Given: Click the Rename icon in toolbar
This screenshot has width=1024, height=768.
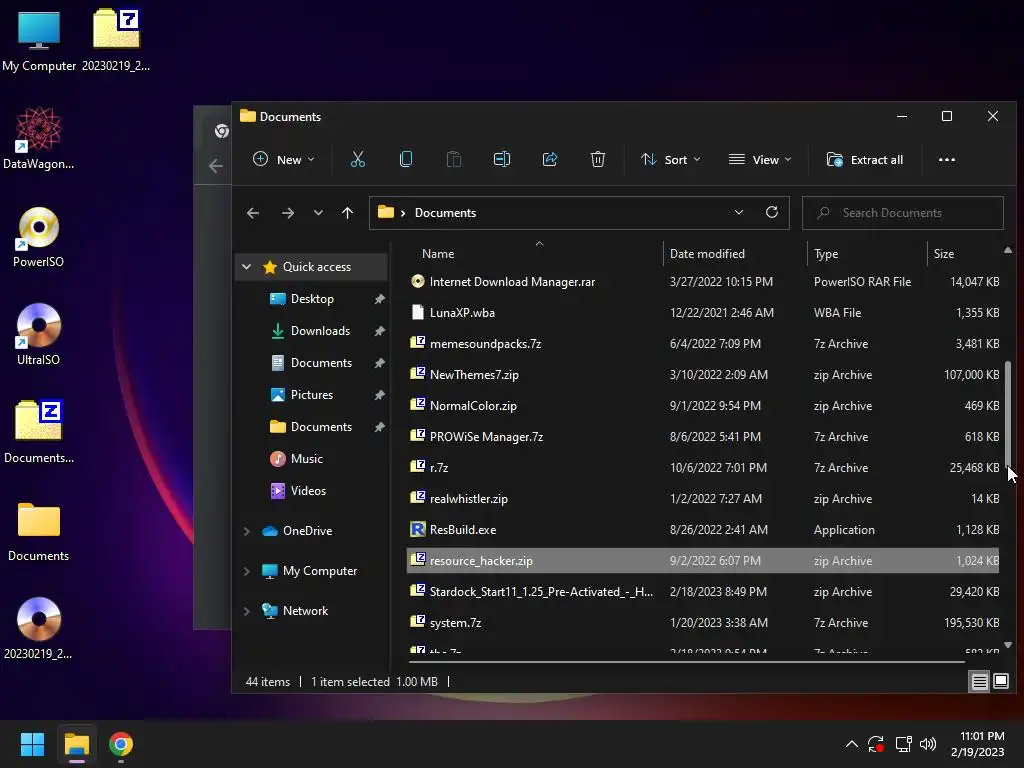Looking at the screenshot, I should pos(502,159).
